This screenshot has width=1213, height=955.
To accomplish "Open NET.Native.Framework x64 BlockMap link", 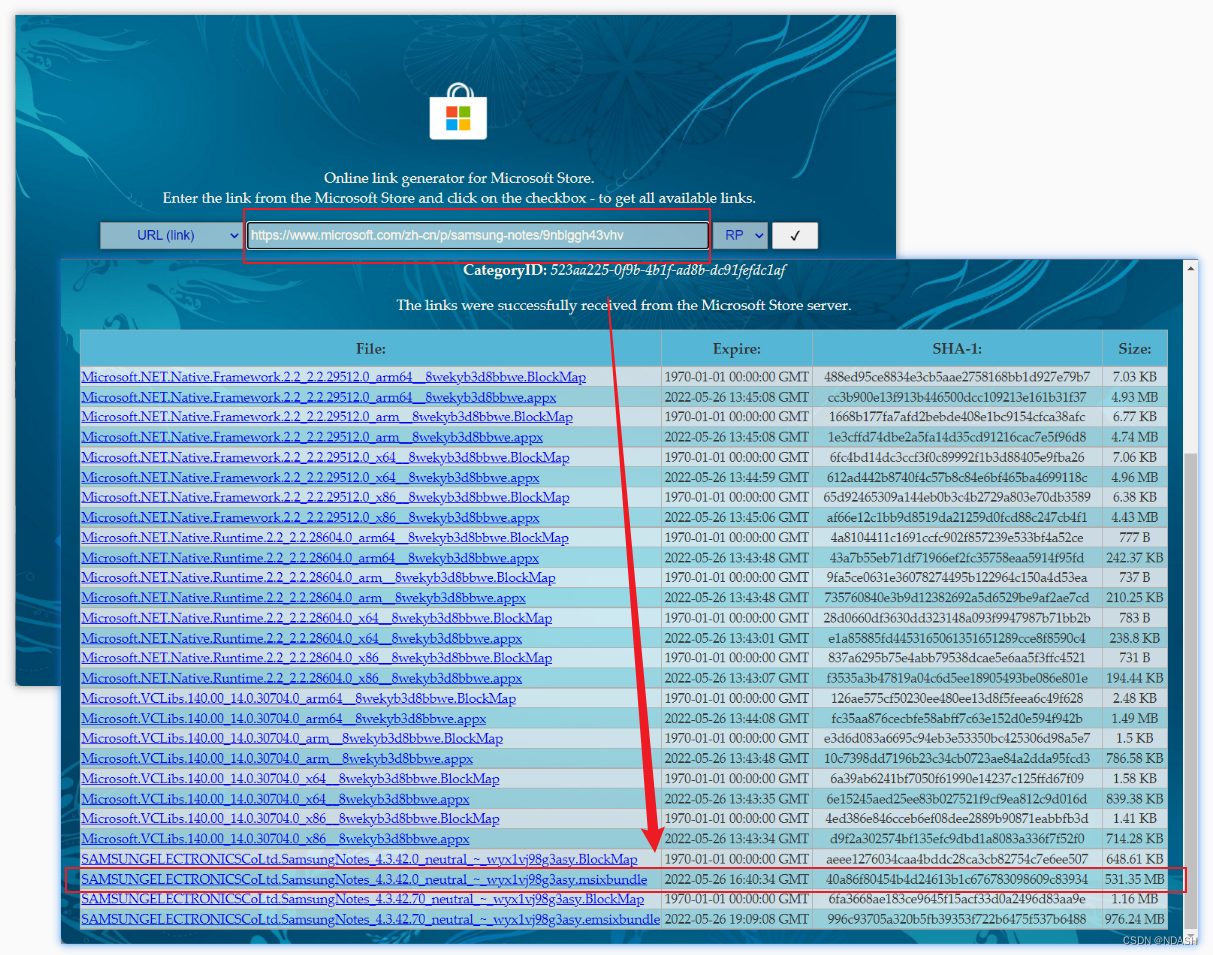I will (x=326, y=457).
